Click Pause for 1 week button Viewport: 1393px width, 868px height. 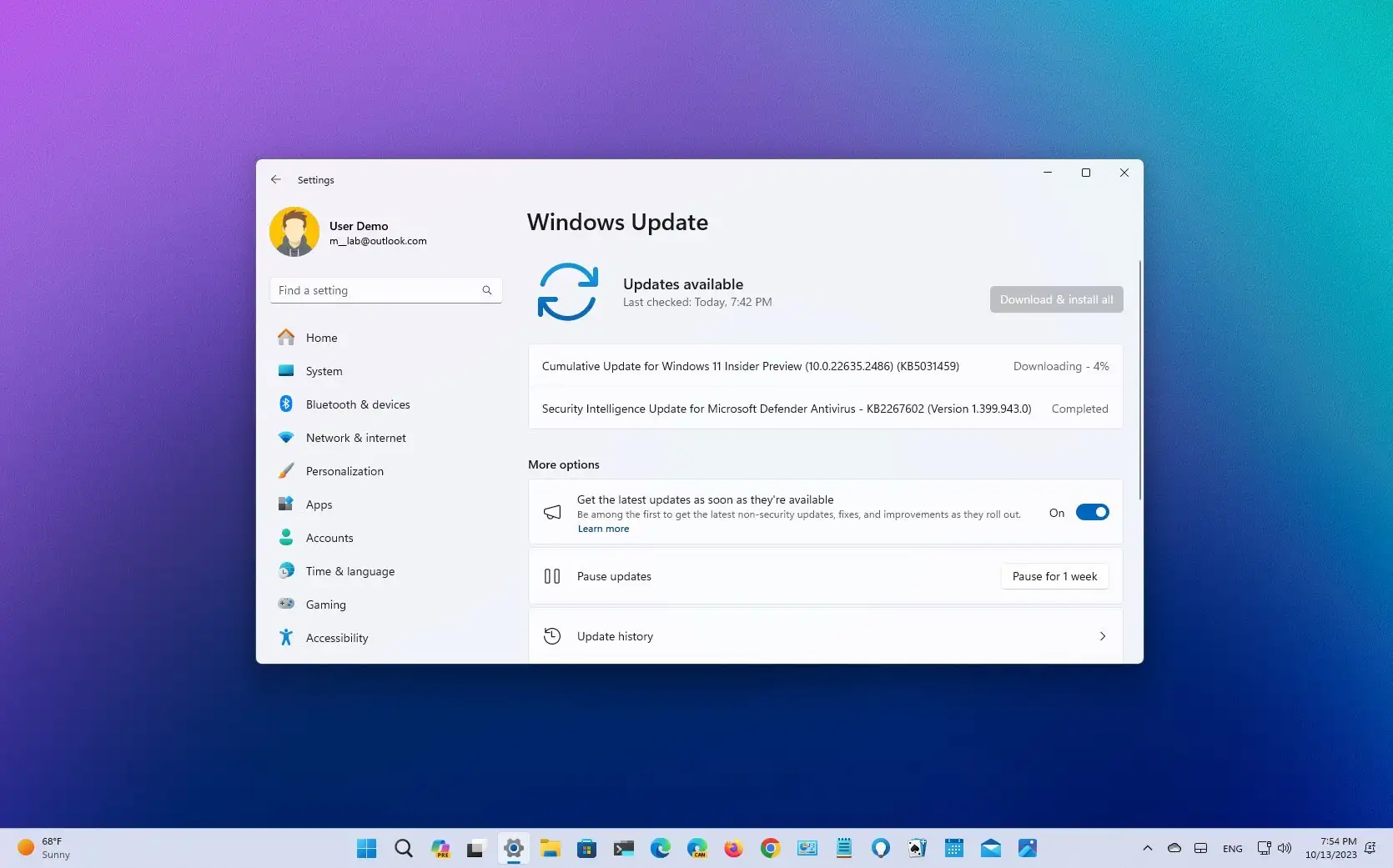coord(1054,576)
